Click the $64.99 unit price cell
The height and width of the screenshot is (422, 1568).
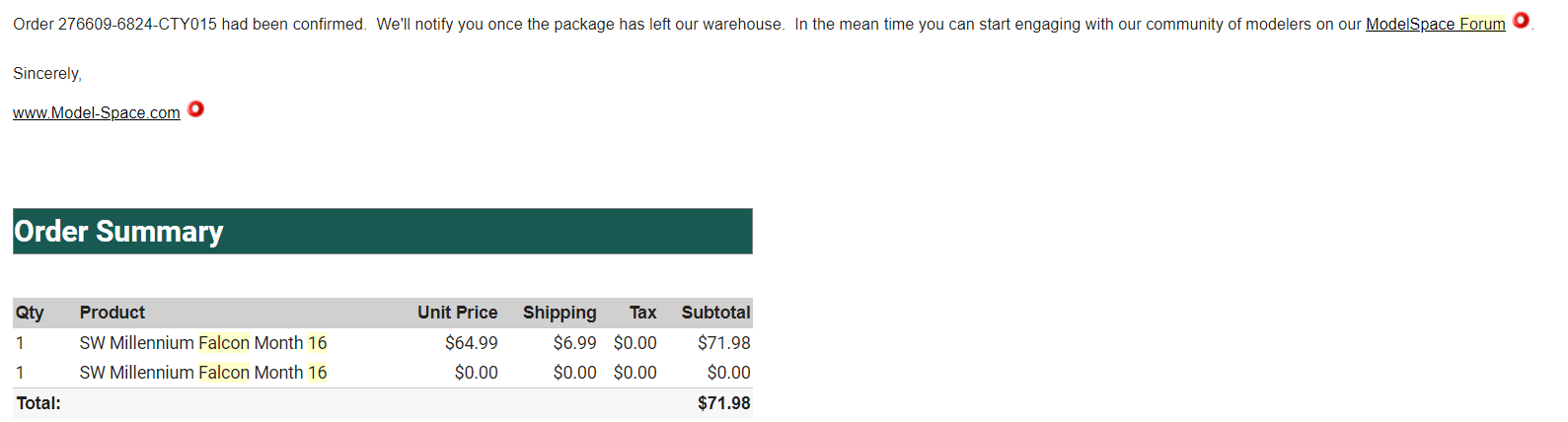[471, 343]
